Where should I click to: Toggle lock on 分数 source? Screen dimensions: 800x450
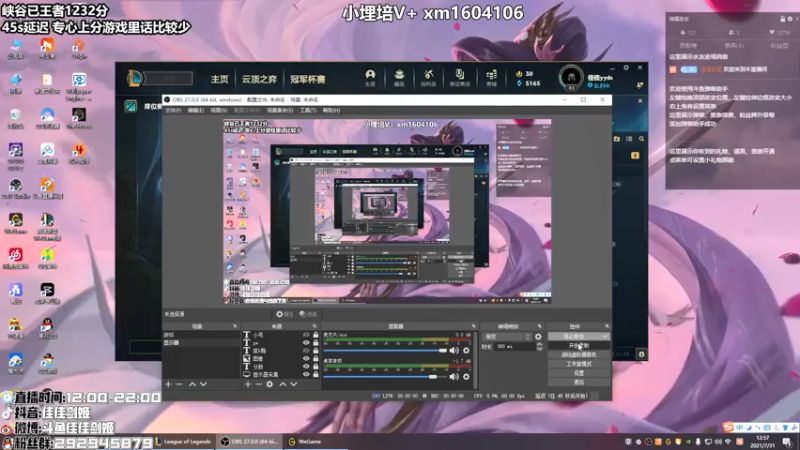click(315, 366)
